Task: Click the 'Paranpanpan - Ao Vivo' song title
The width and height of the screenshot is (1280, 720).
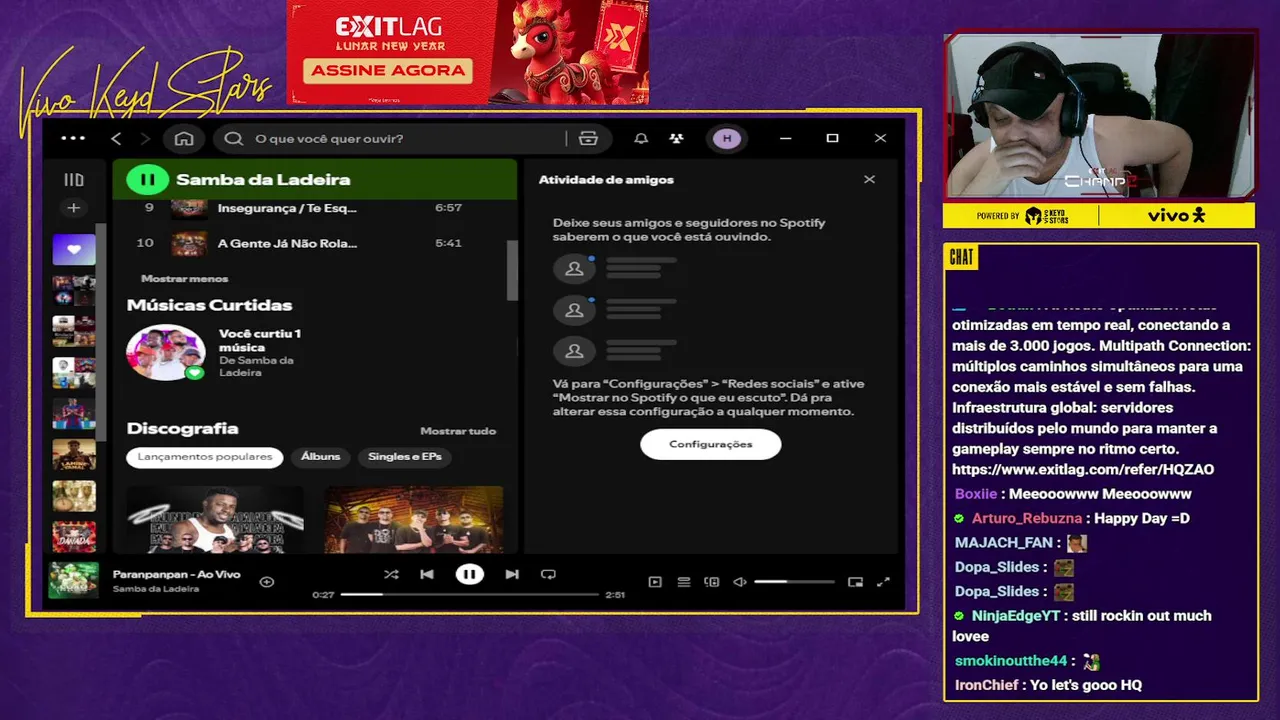Action: click(176, 574)
